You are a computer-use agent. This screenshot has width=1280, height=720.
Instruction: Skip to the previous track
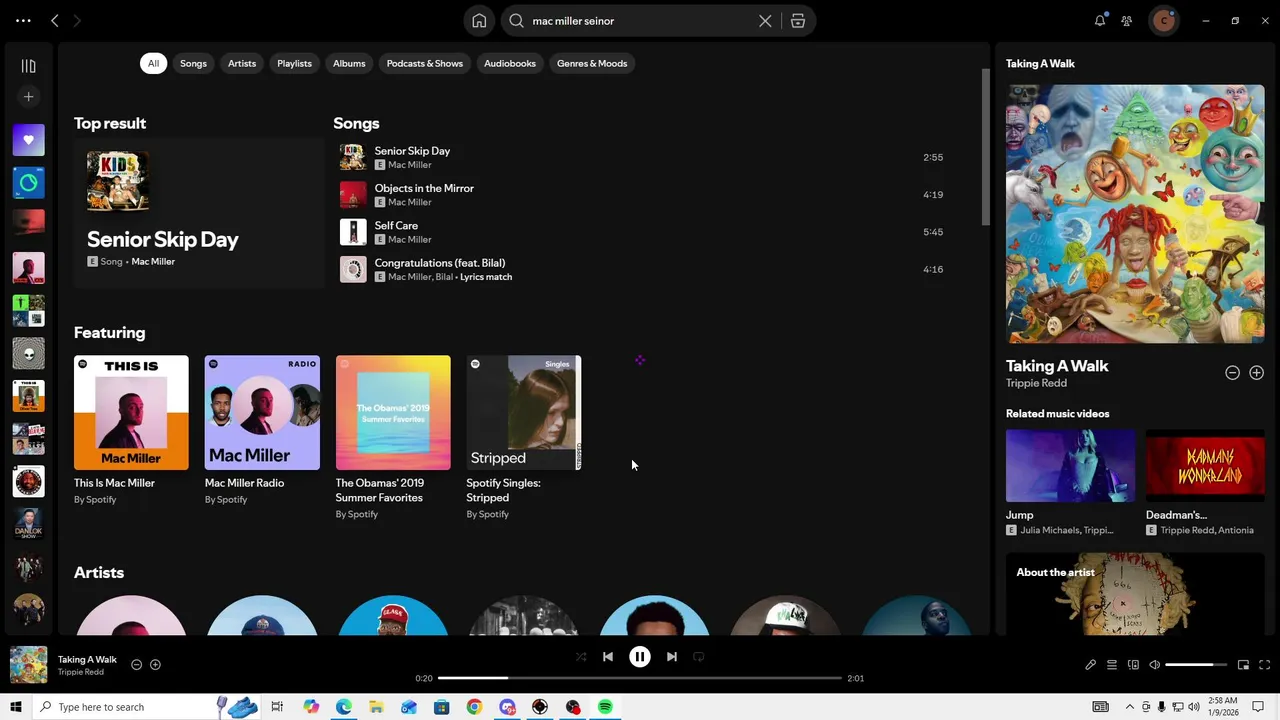[608, 657]
